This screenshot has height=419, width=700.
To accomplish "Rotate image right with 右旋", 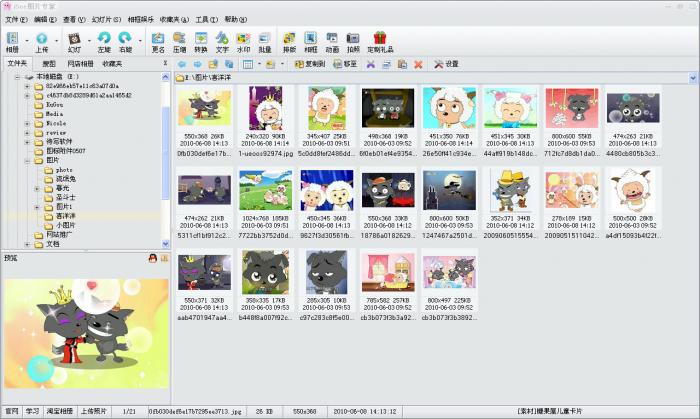I will [125, 42].
